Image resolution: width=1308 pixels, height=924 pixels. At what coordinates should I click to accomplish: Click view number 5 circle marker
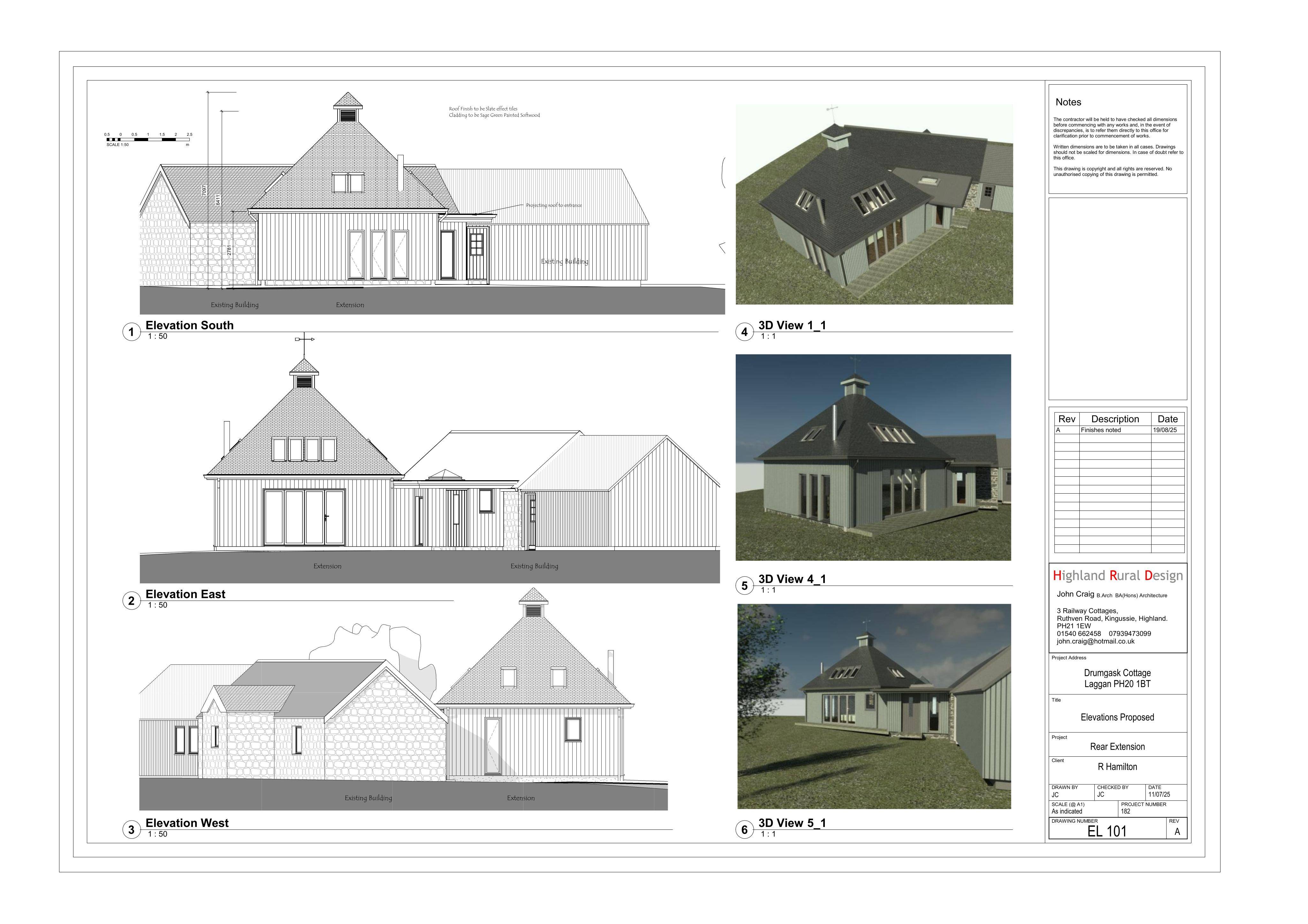pyautogui.click(x=745, y=586)
